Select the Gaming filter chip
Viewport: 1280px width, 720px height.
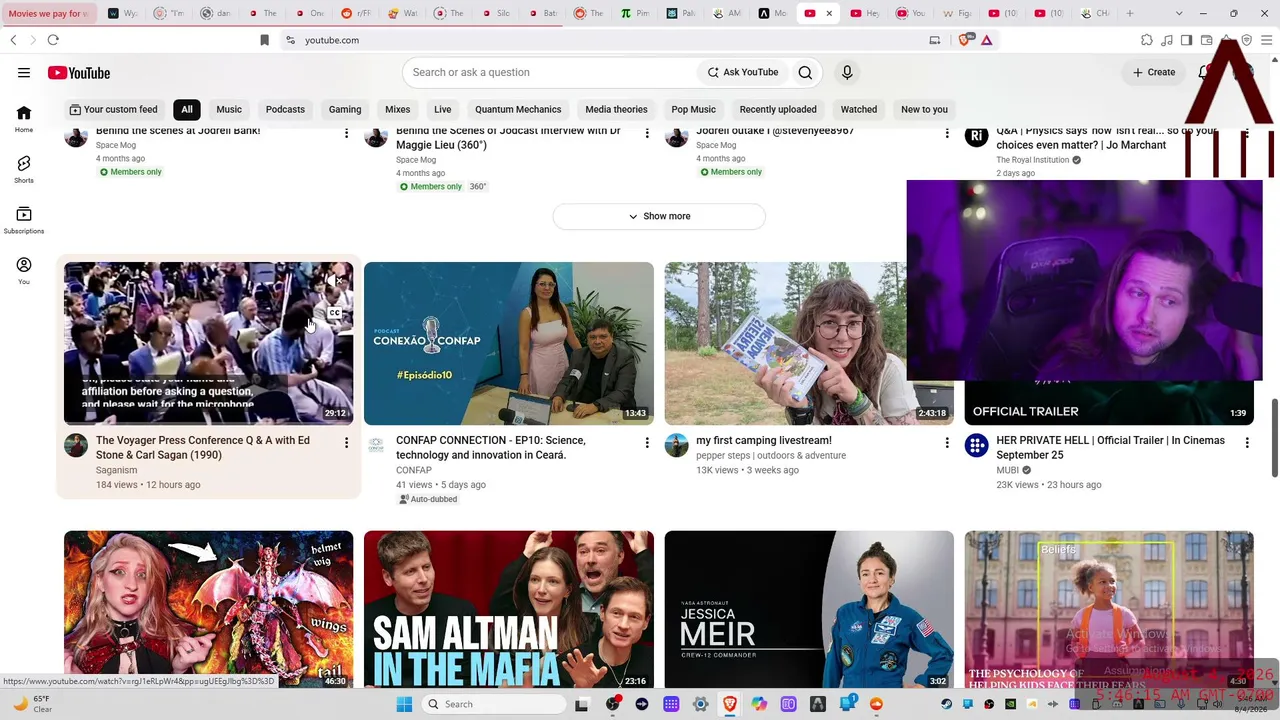tap(345, 109)
